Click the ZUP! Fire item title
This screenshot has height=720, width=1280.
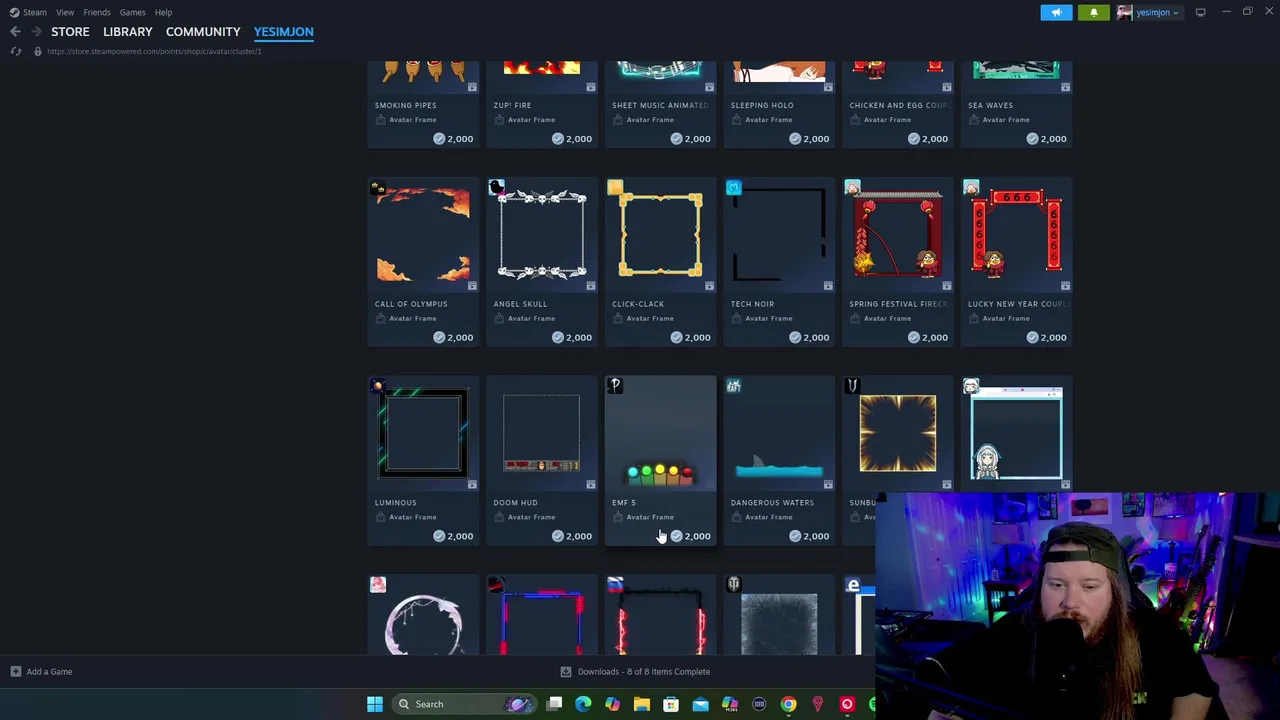(512, 105)
